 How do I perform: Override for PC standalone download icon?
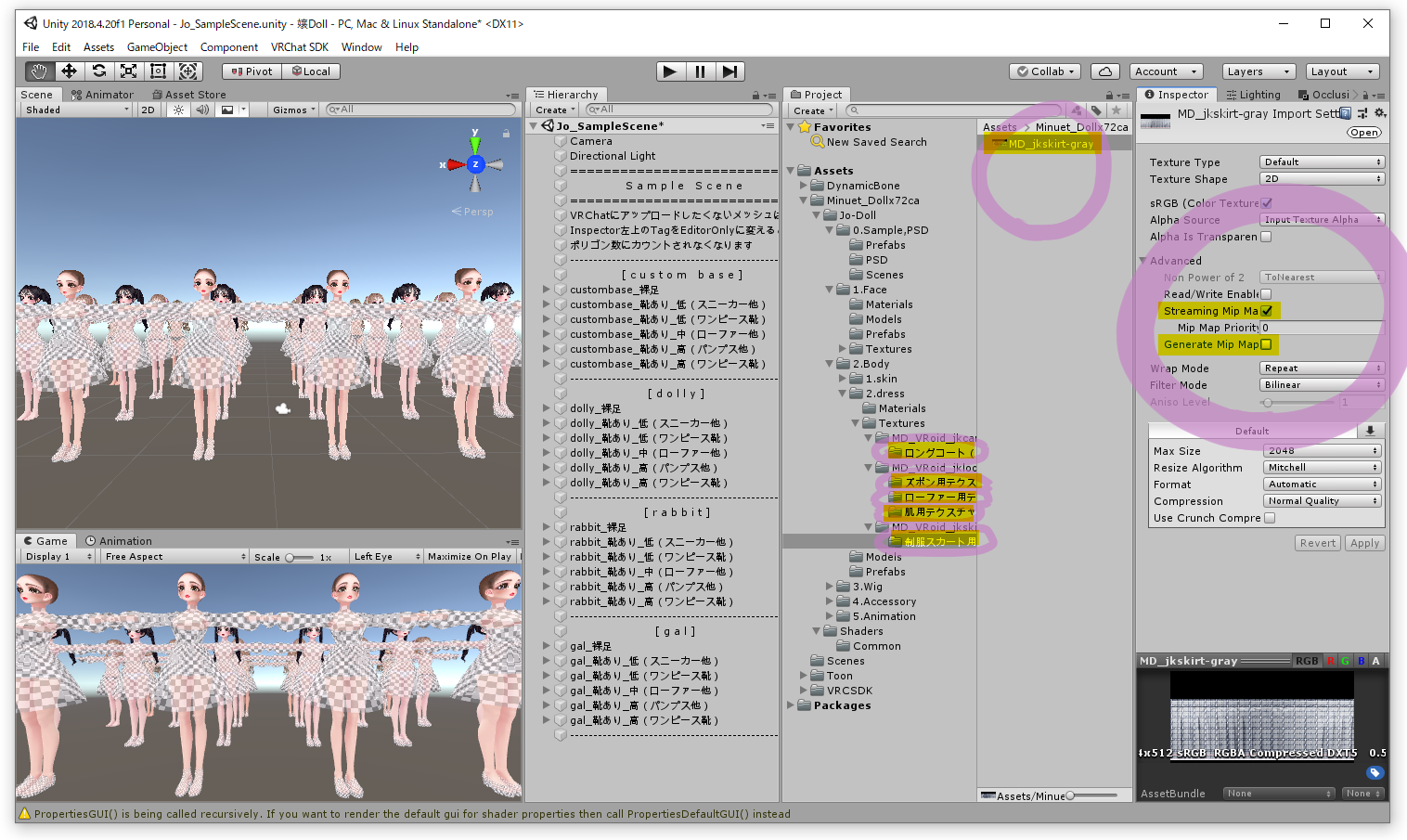1370,431
